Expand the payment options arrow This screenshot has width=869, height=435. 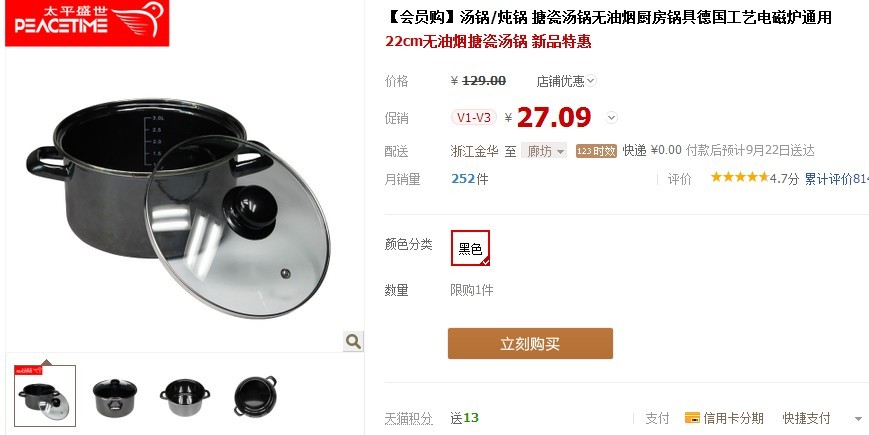(x=858, y=419)
